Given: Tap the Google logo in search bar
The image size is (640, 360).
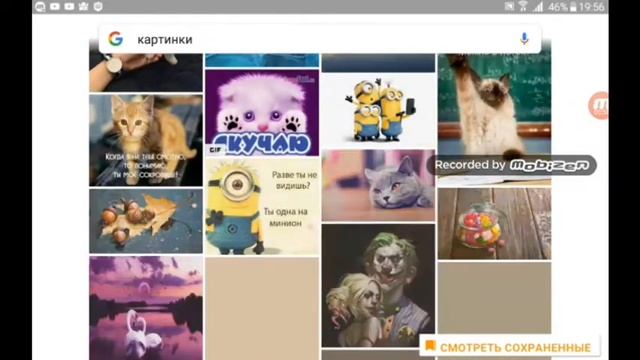Looking at the screenshot, I should pyautogui.click(x=116, y=39).
